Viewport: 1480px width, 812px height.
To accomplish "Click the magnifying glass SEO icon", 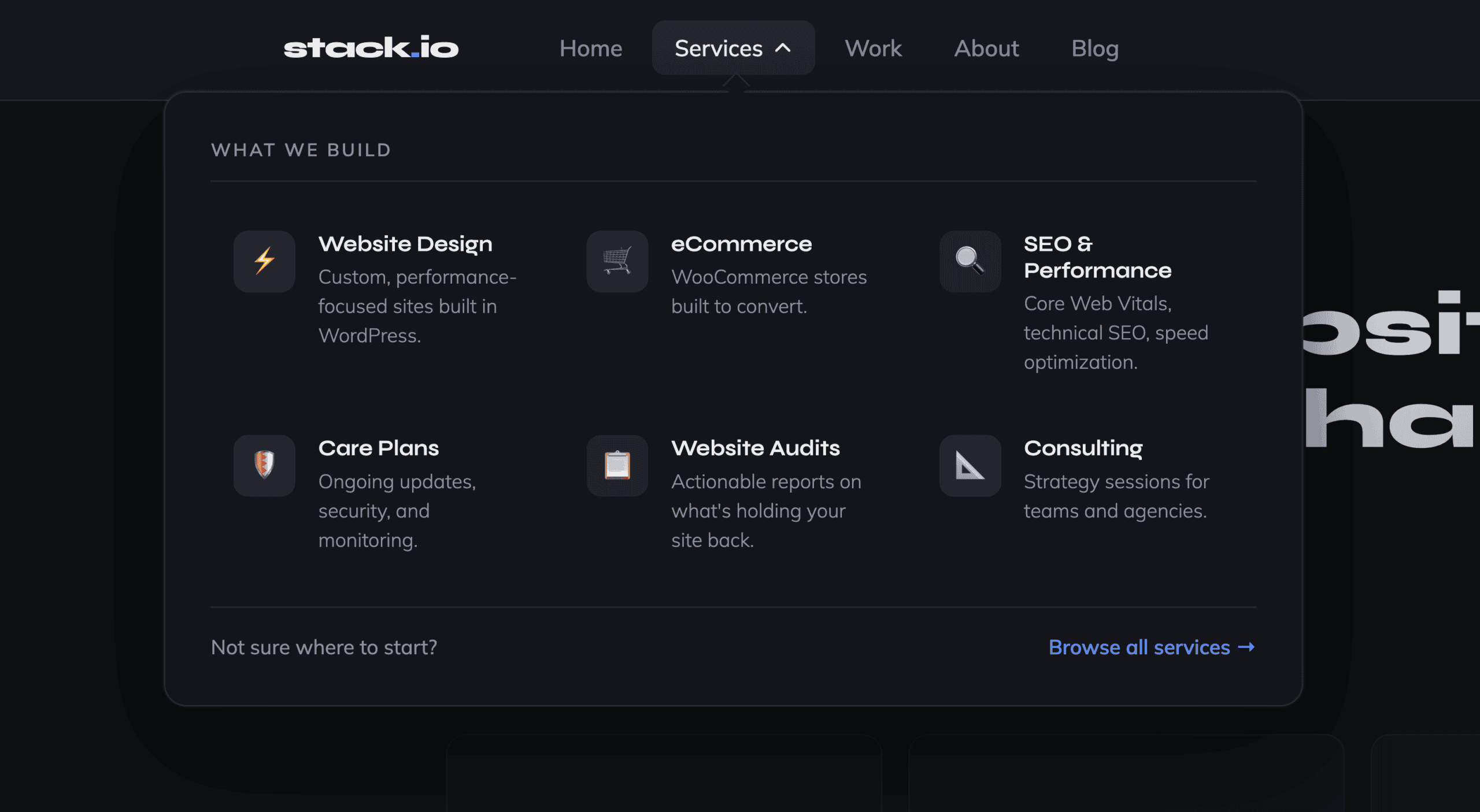I will 970,261.
